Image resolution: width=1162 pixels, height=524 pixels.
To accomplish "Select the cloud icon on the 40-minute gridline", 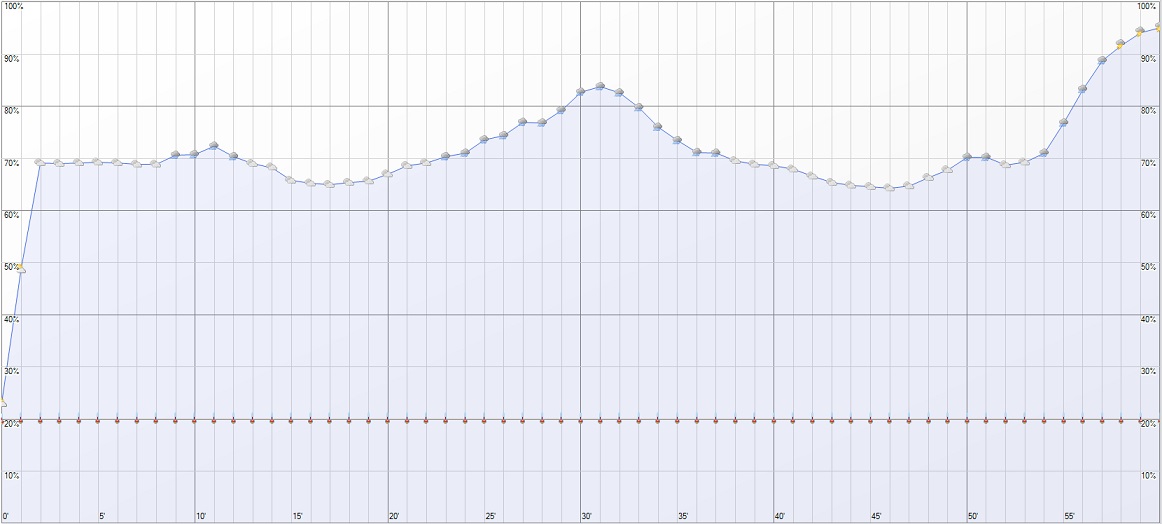I will (x=773, y=165).
